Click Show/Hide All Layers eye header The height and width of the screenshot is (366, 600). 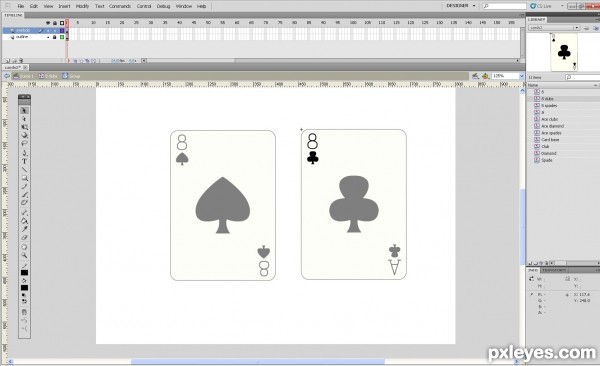(x=48, y=23)
